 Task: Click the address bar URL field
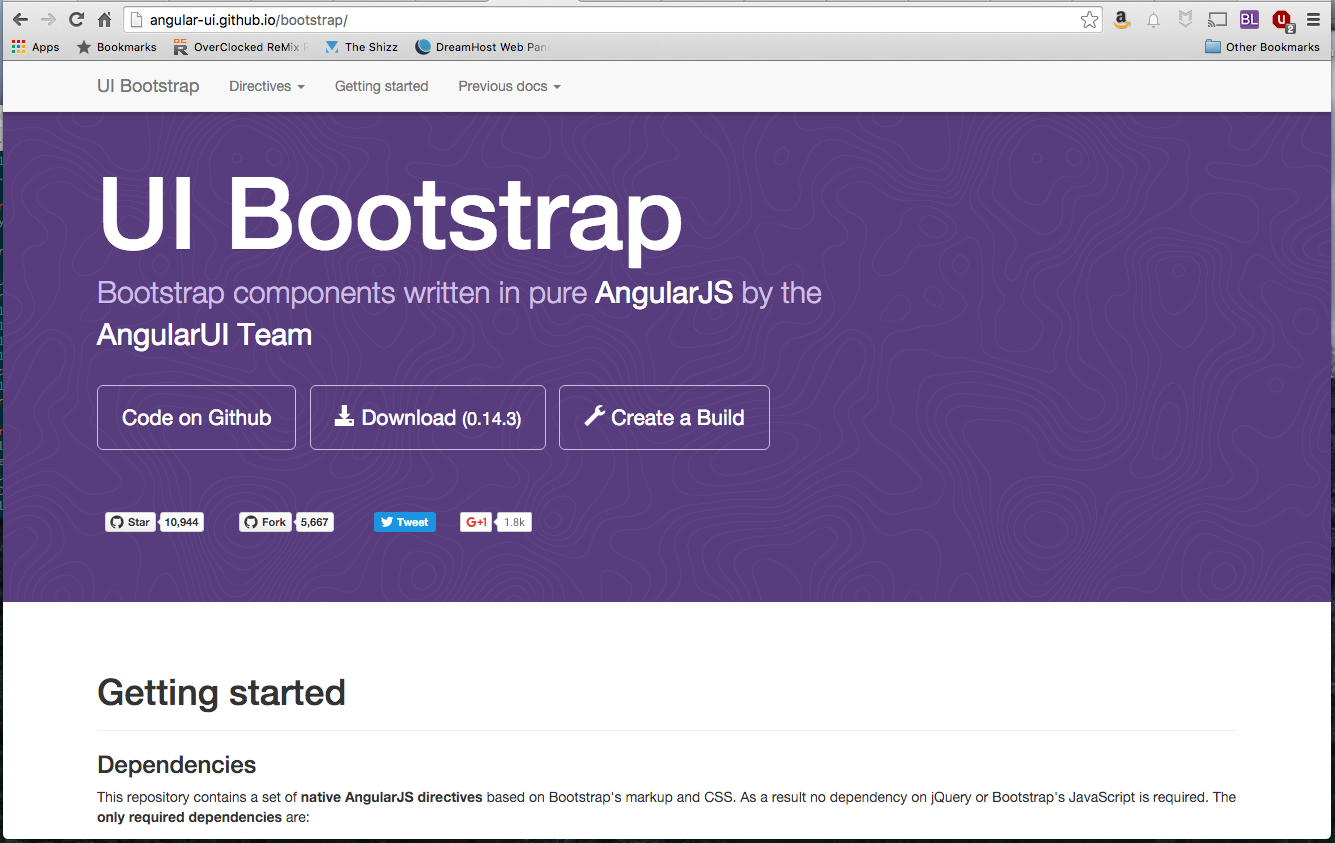610,20
